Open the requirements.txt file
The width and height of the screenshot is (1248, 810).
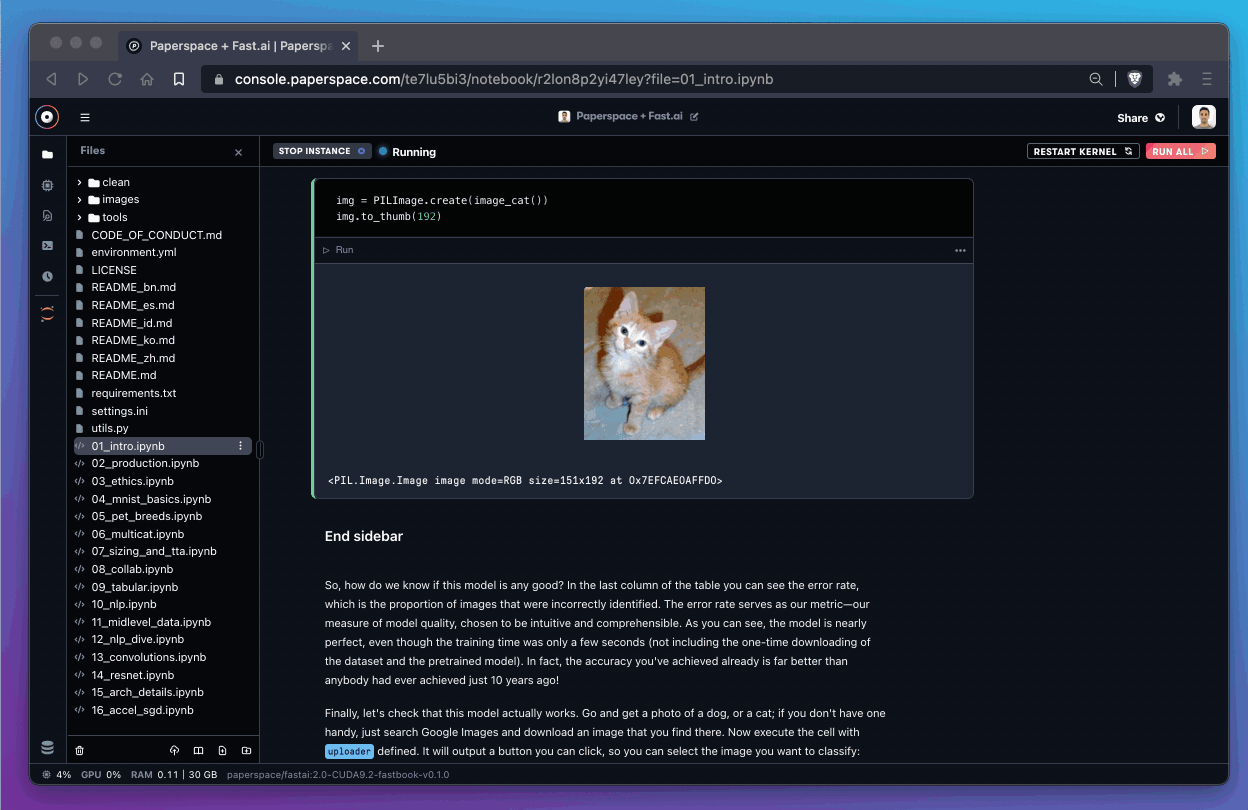tap(133, 393)
